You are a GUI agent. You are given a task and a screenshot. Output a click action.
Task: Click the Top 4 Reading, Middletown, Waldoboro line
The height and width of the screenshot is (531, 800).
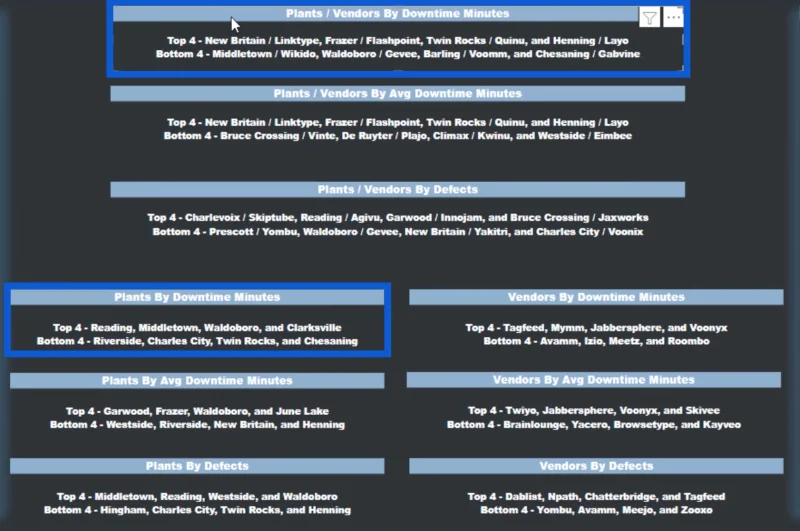click(197, 328)
